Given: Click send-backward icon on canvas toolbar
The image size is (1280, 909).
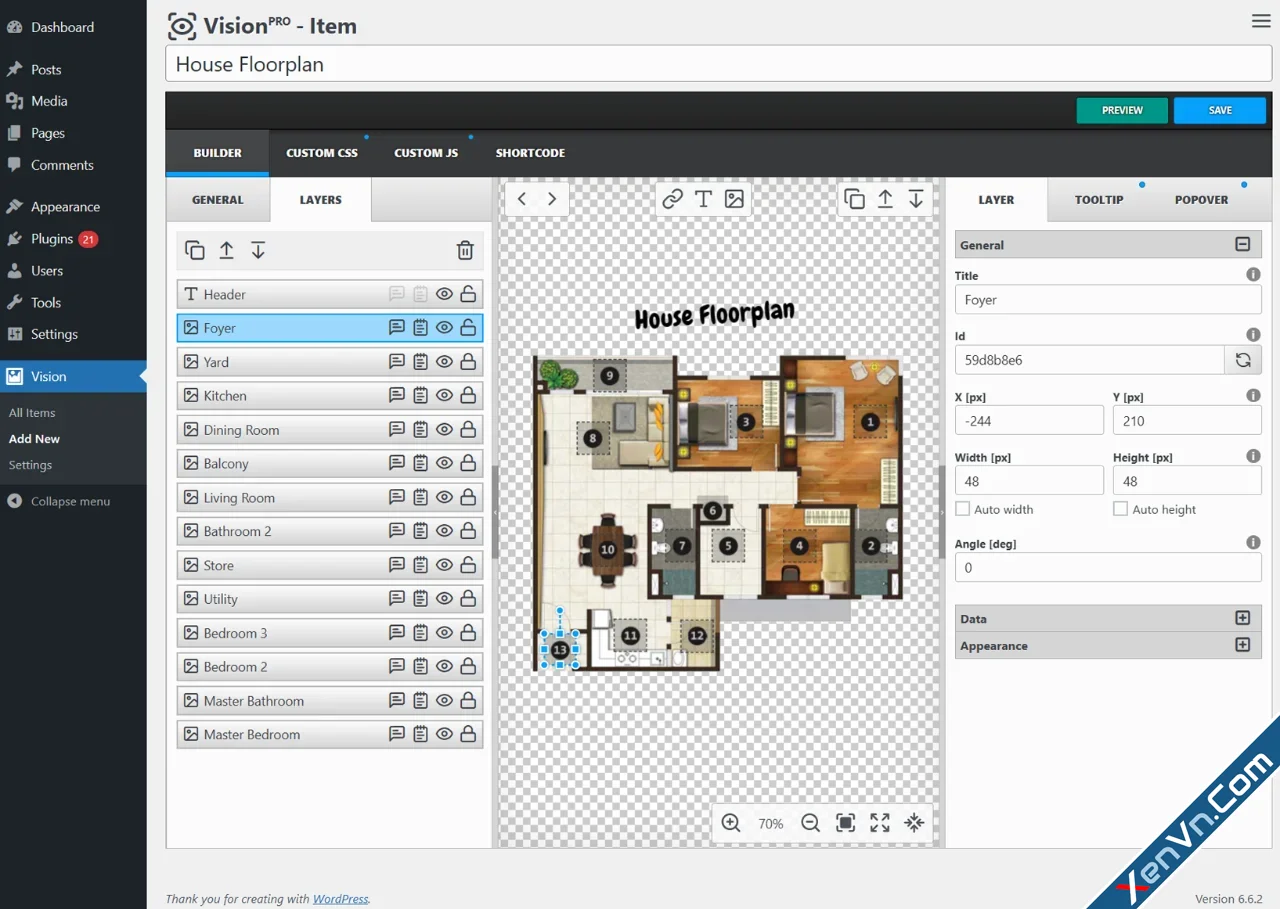Looking at the screenshot, I should 916,199.
